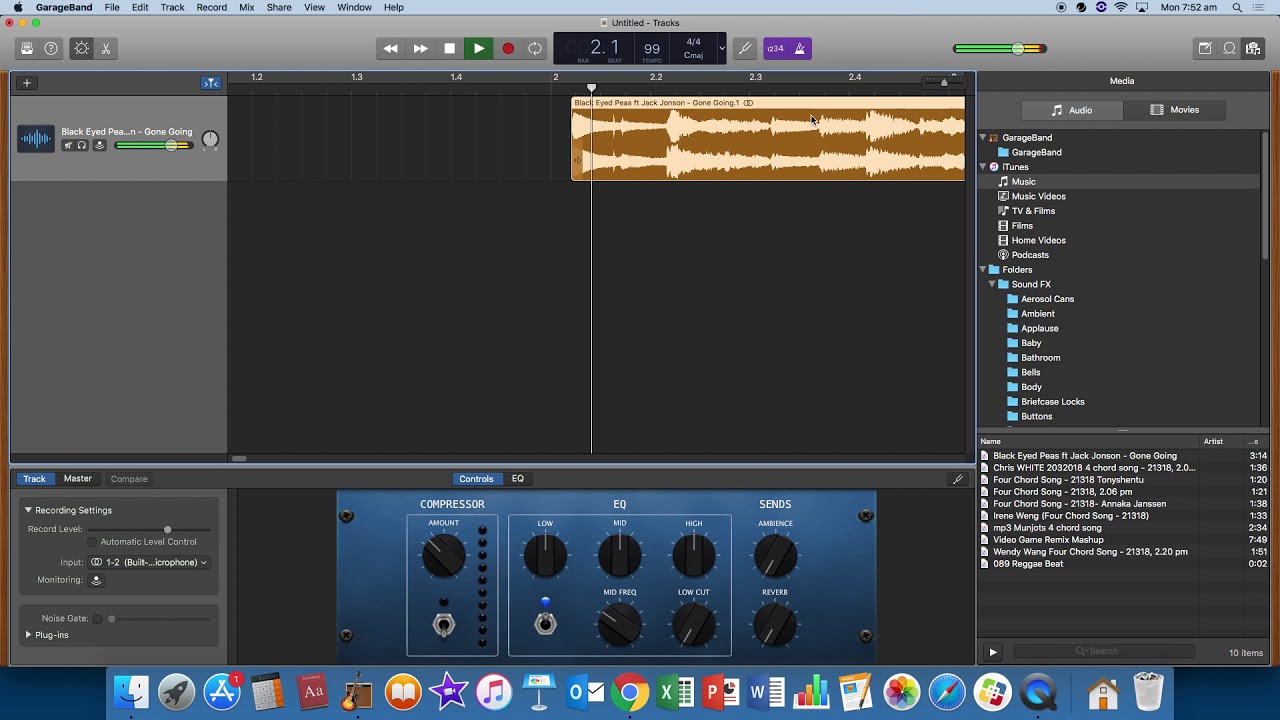The width and height of the screenshot is (1280, 720).
Task: Enable Automatic Level Control checkbox
Action: coord(93,542)
